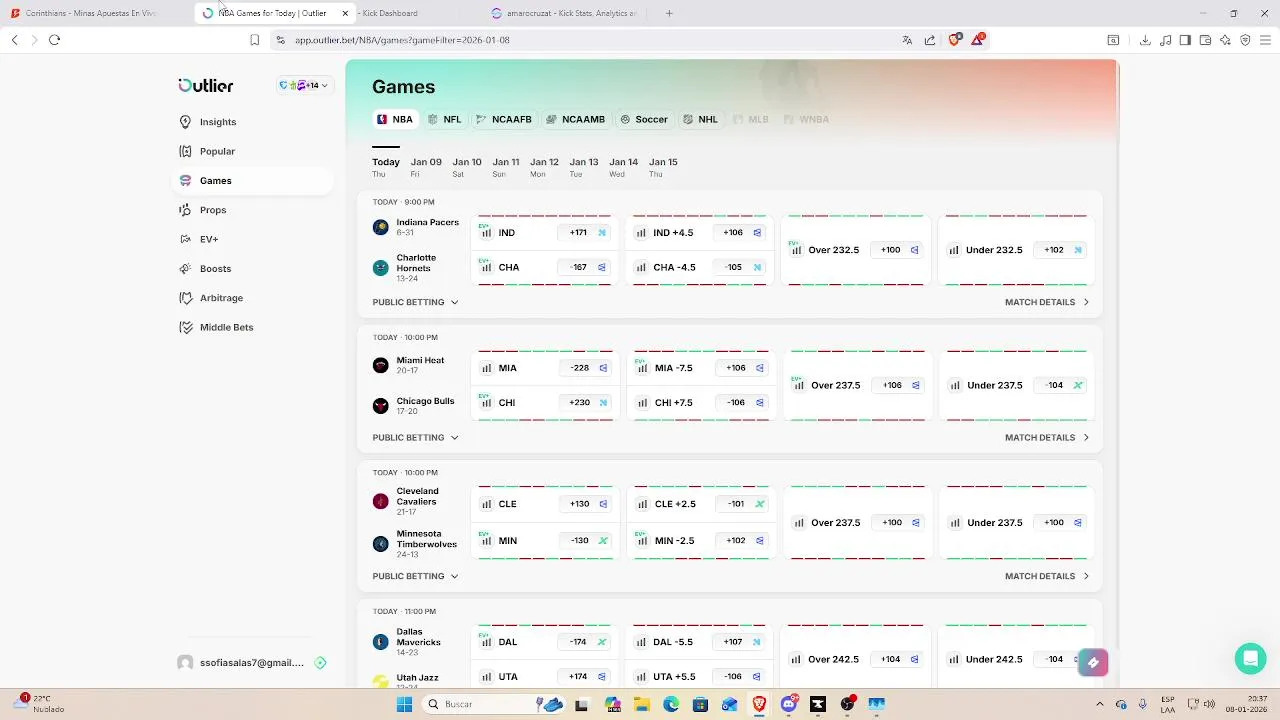Switch to the NBA league tab

394,119
